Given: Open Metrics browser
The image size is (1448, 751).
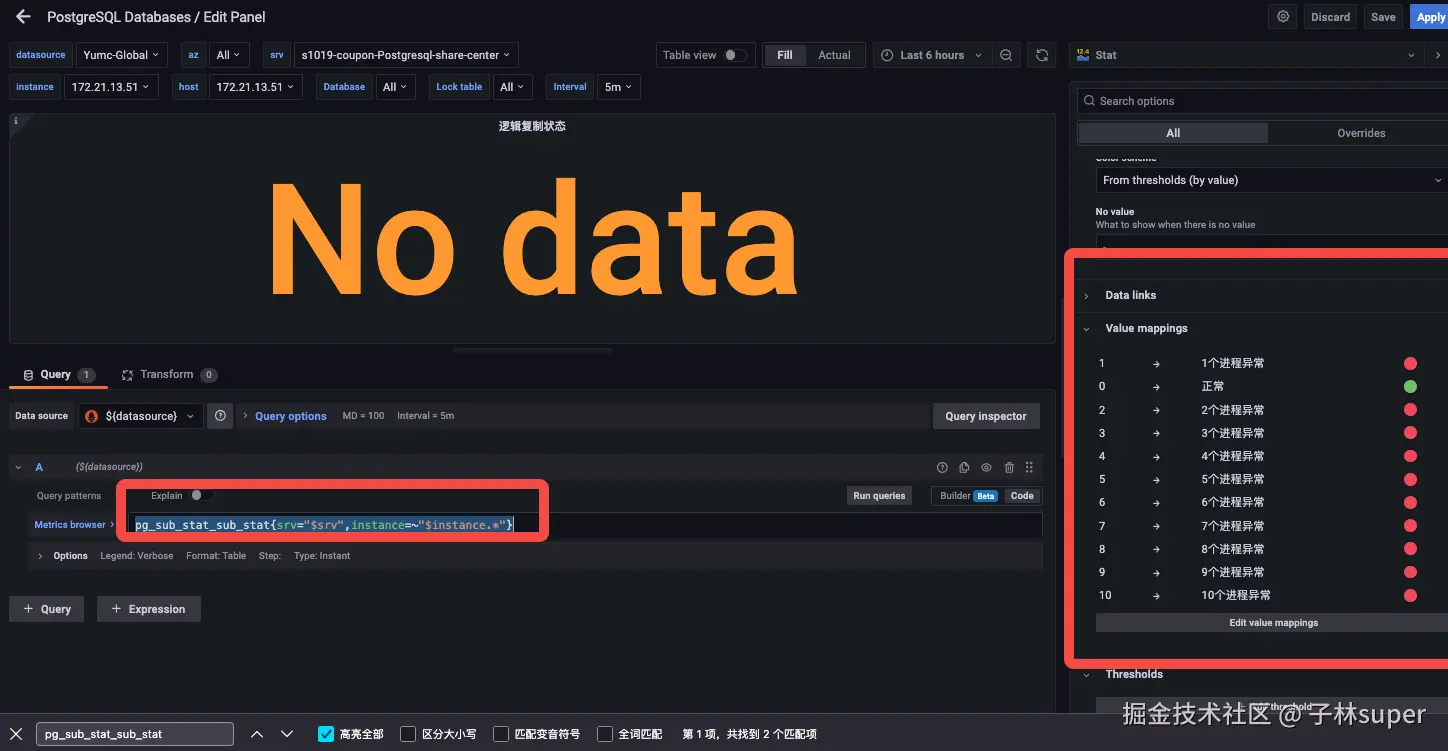Looking at the screenshot, I should [x=74, y=524].
